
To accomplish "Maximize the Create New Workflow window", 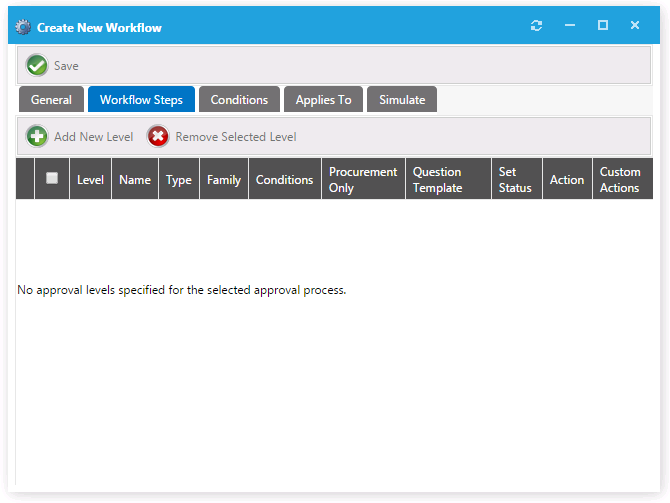I will tap(603, 26).
